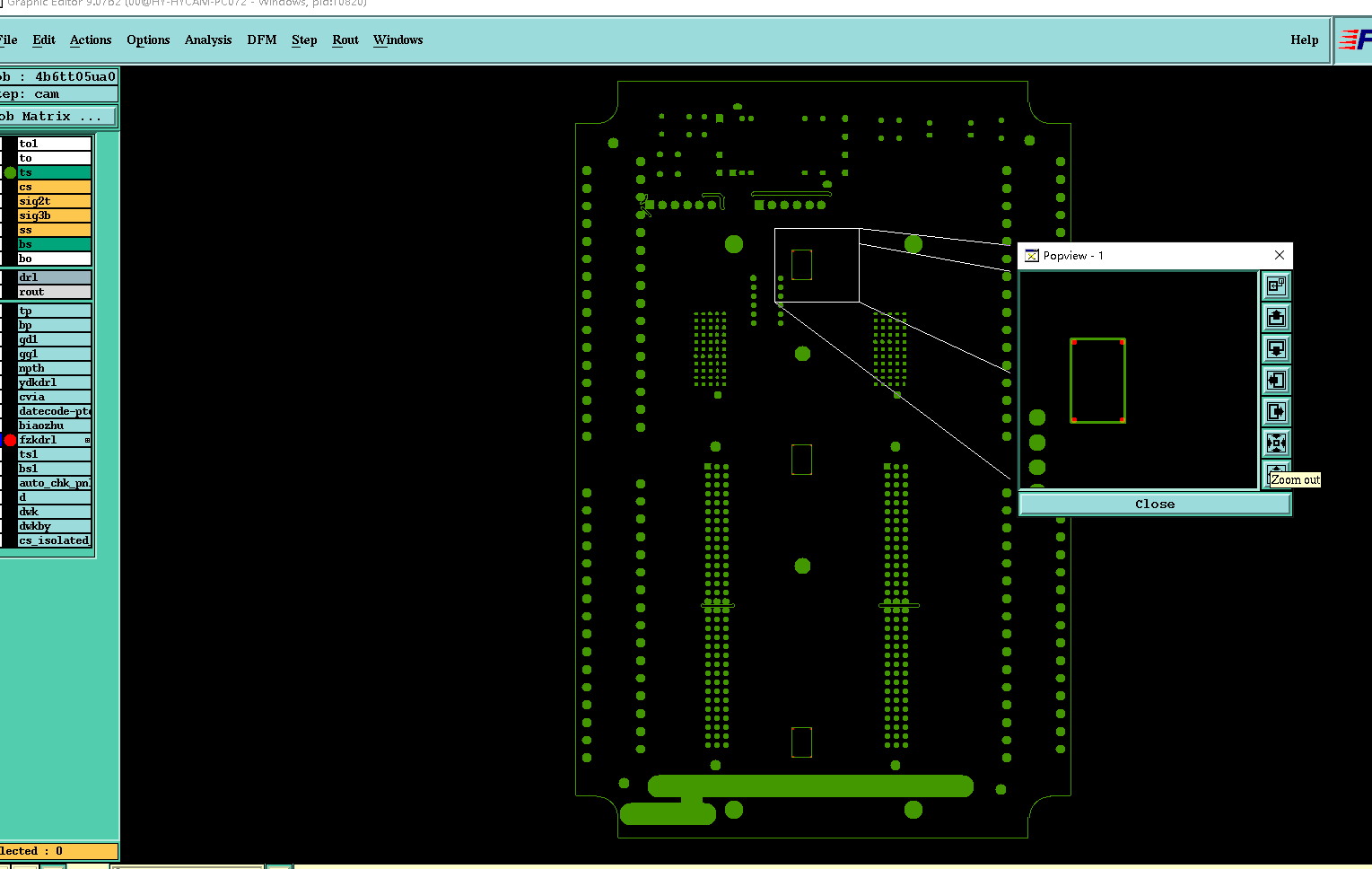Viewport: 1372px width, 869px height.
Task: Select the tp layer row
Action: 55,311
